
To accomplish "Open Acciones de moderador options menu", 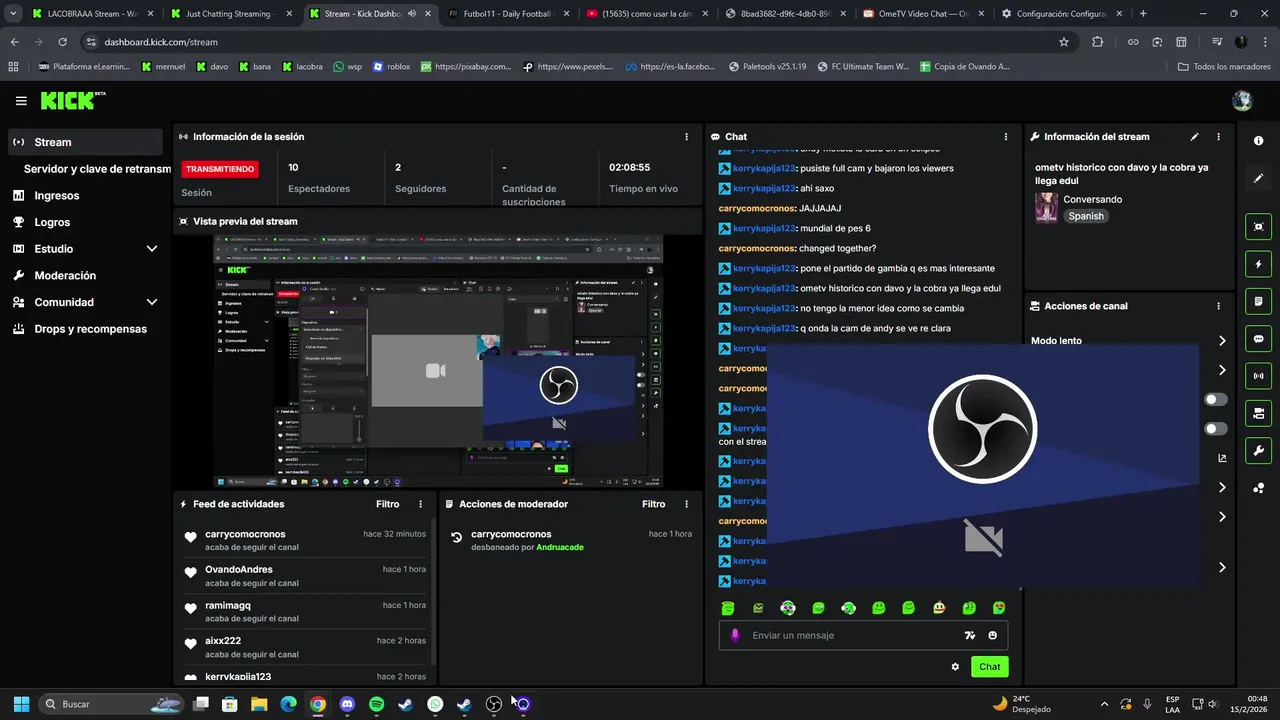I will (686, 505).
